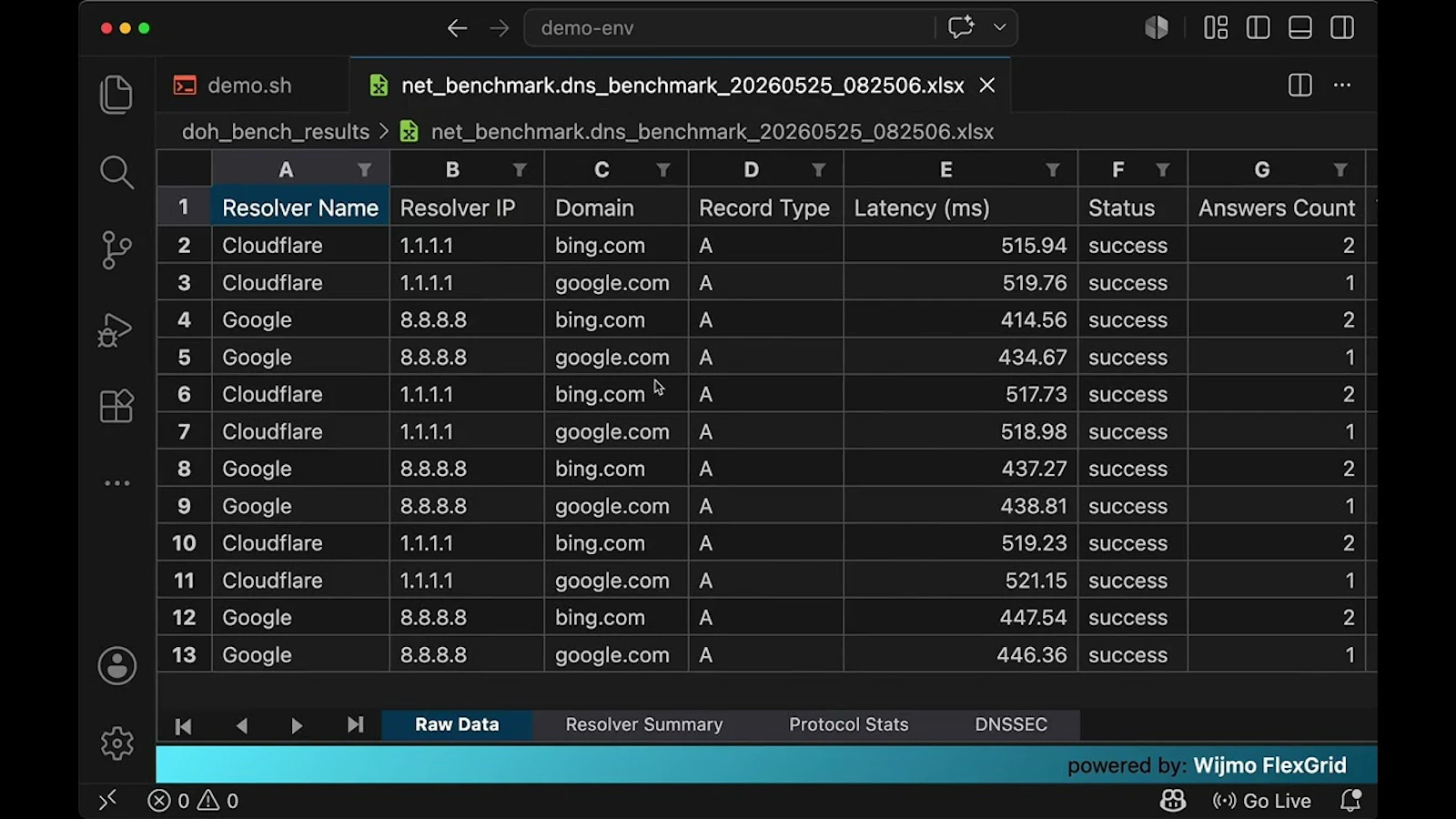Close the xlsx editor tab

click(x=987, y=86)
